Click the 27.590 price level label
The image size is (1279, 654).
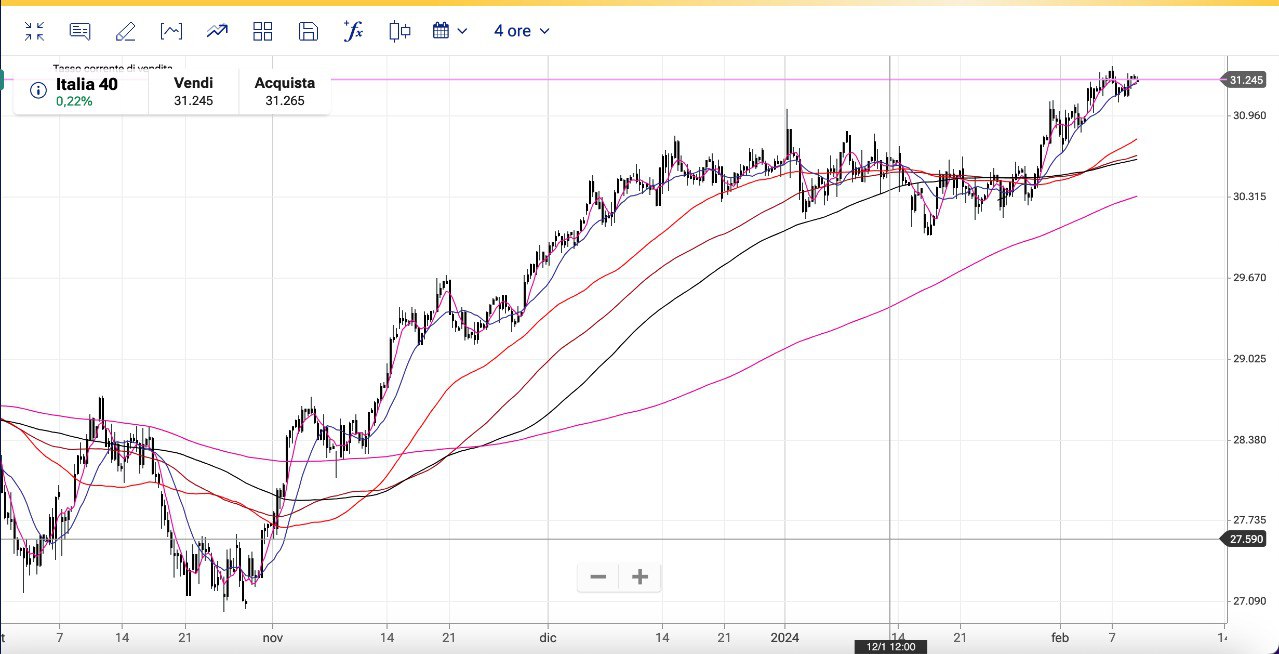point(1248,539)
